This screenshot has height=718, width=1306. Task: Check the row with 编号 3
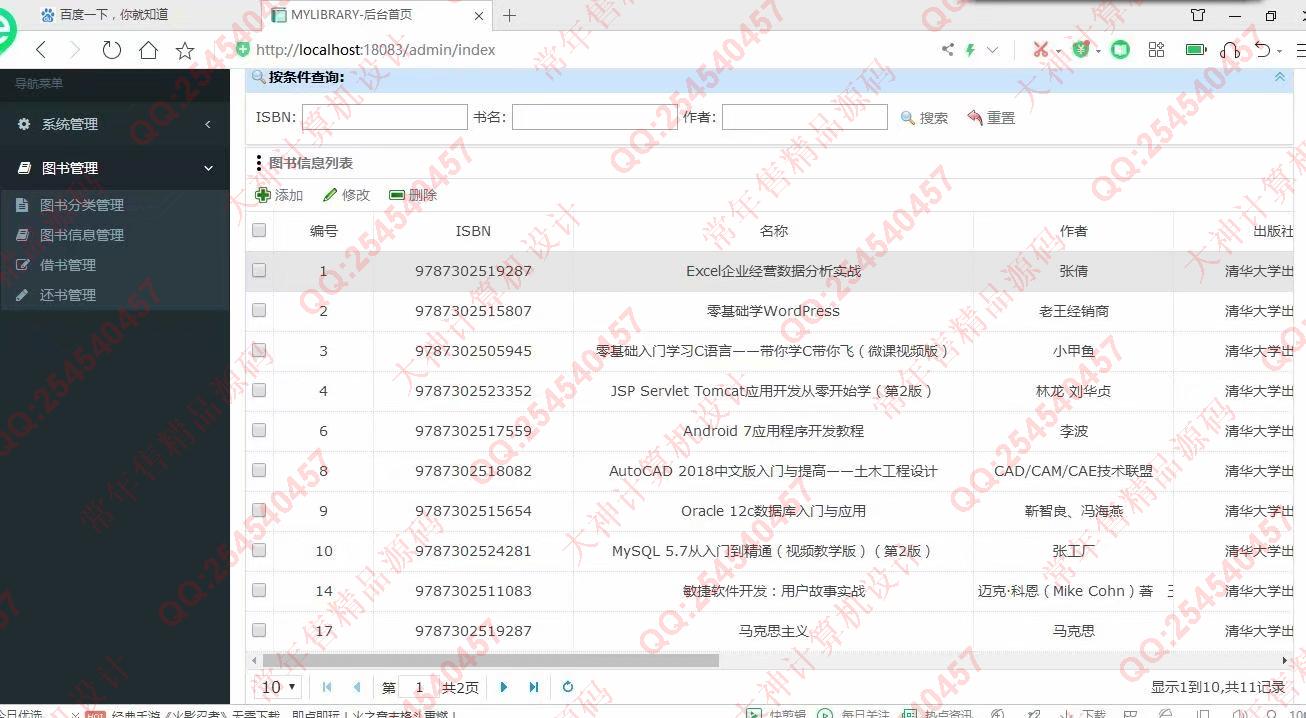tap(259, 350)
